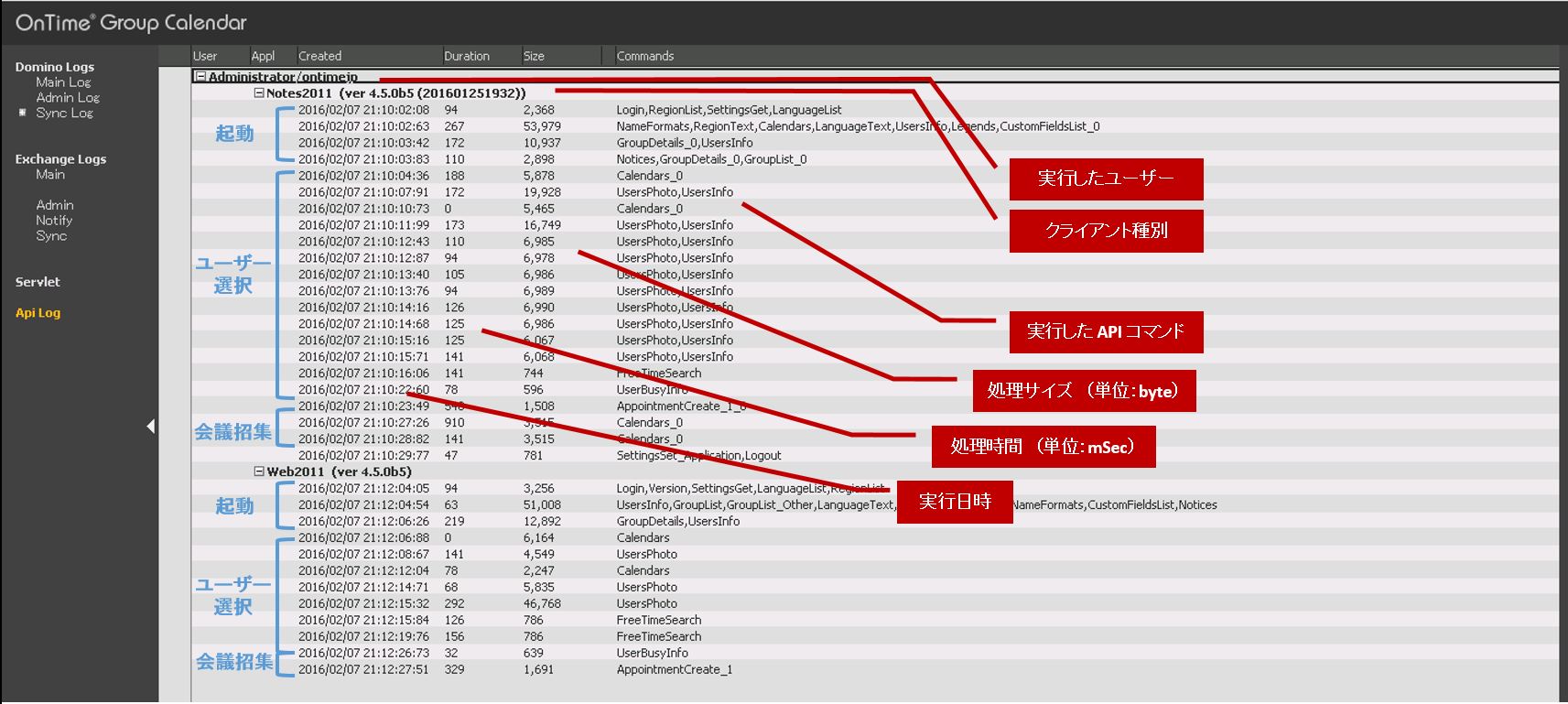Open Admin under Exchange Logs
Screen dimensions: 1568x704
click(x=55, y=205)
